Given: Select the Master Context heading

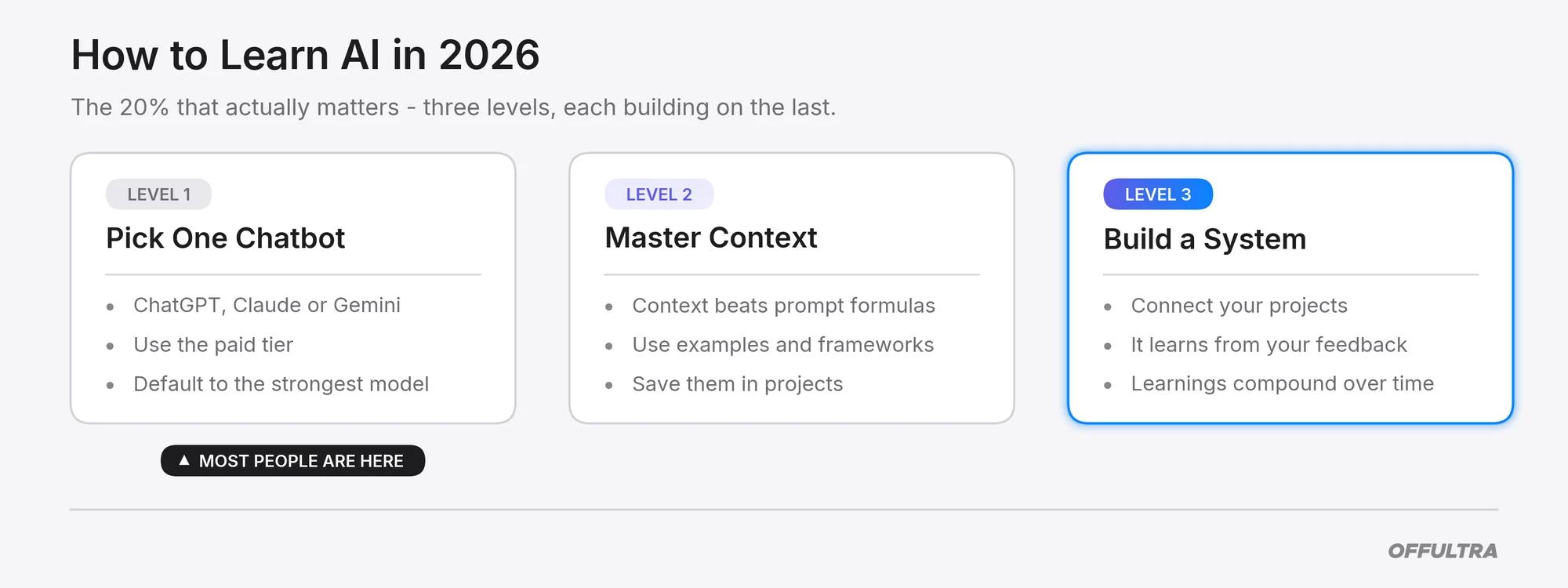Looking at the screenshot, I should click(710, 238).
